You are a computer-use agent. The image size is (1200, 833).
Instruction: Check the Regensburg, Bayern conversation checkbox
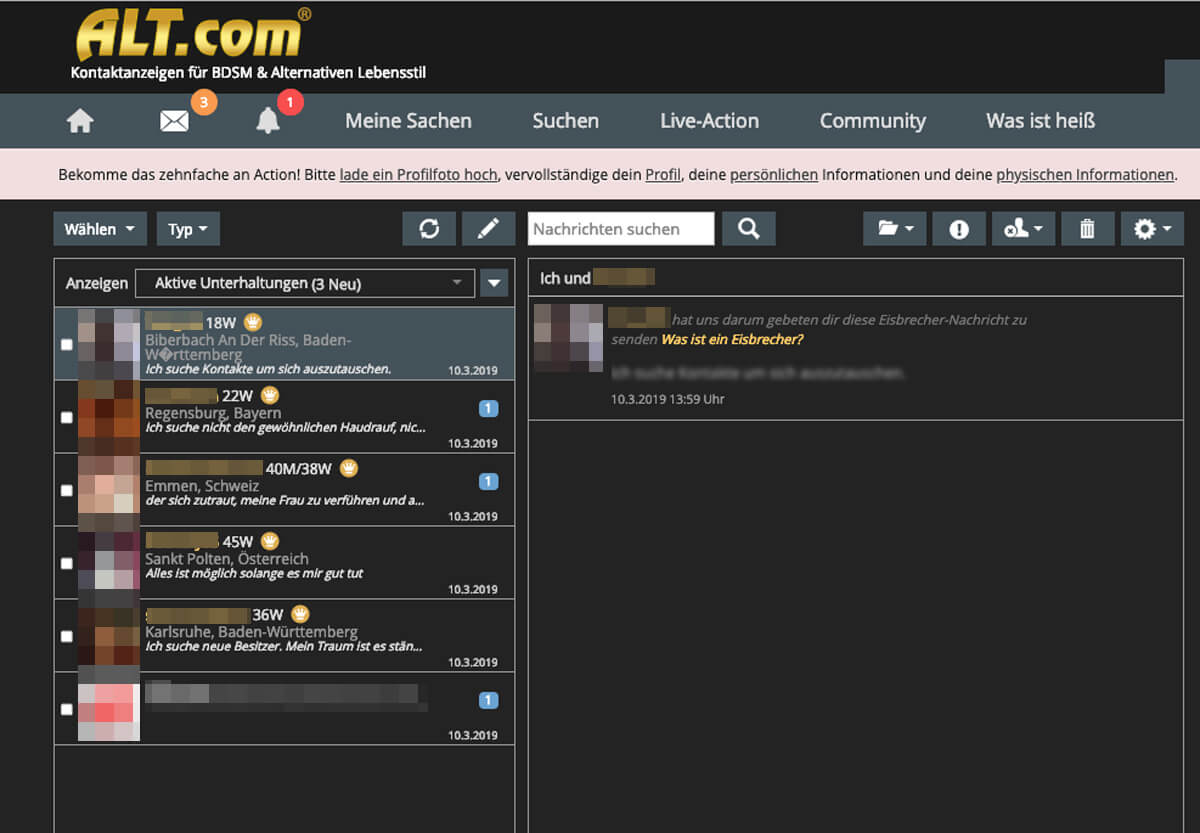(x=67, y=417)
